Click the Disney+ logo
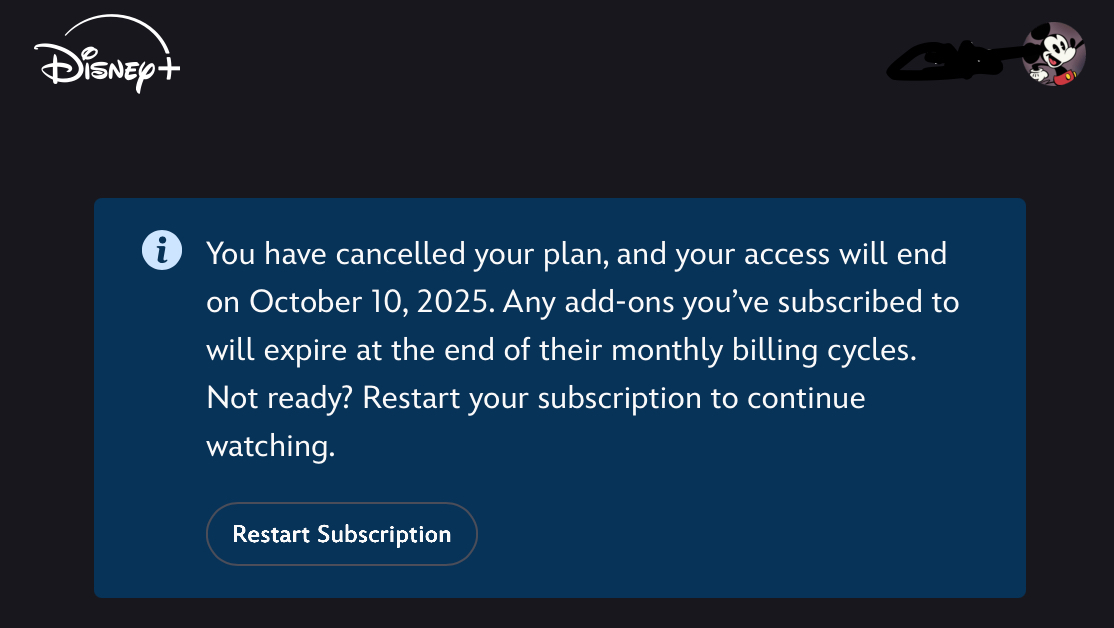This screenshot has width=1114, height=628. pyautogui.click(x=106, y=63)
